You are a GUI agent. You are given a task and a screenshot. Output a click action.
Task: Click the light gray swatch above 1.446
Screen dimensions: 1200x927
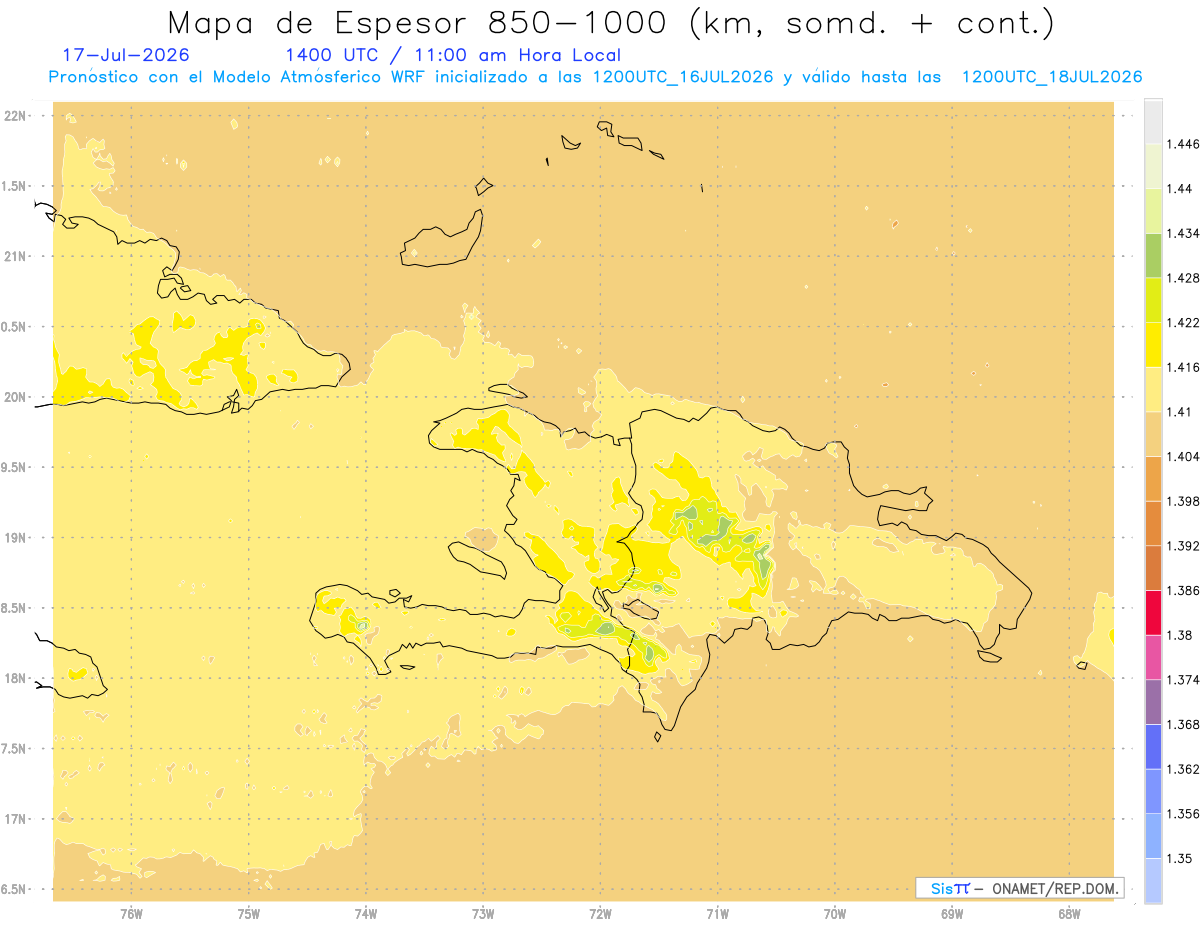(1153, 121)
